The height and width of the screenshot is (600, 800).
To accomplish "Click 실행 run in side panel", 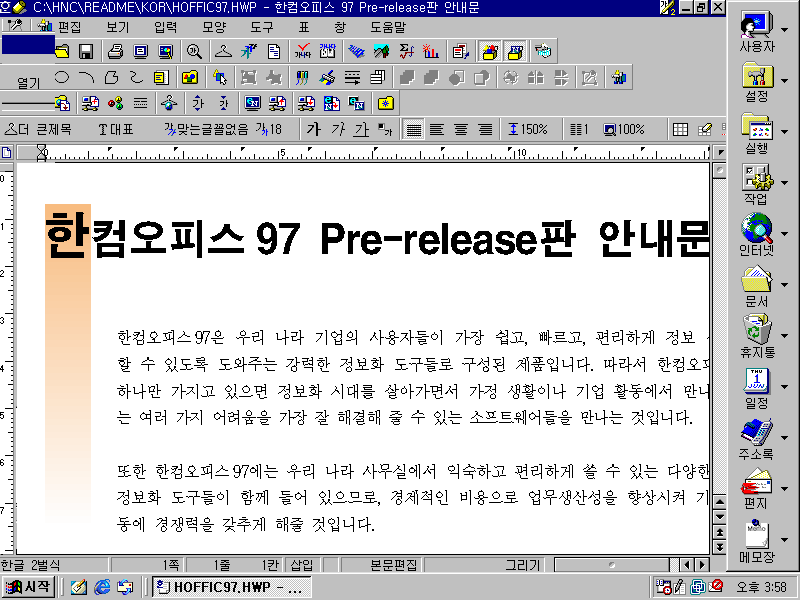I will coord(757,133).
